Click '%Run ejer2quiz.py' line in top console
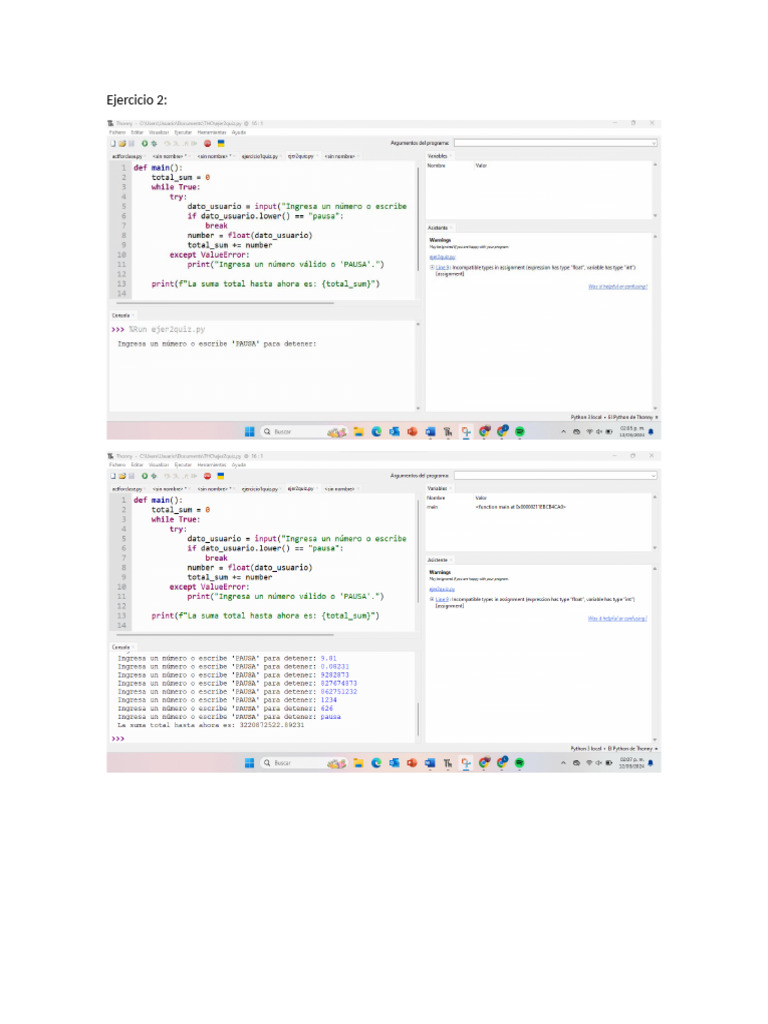Image resolution: width=768 pixels, height=1024 pixels. [167, 330]
